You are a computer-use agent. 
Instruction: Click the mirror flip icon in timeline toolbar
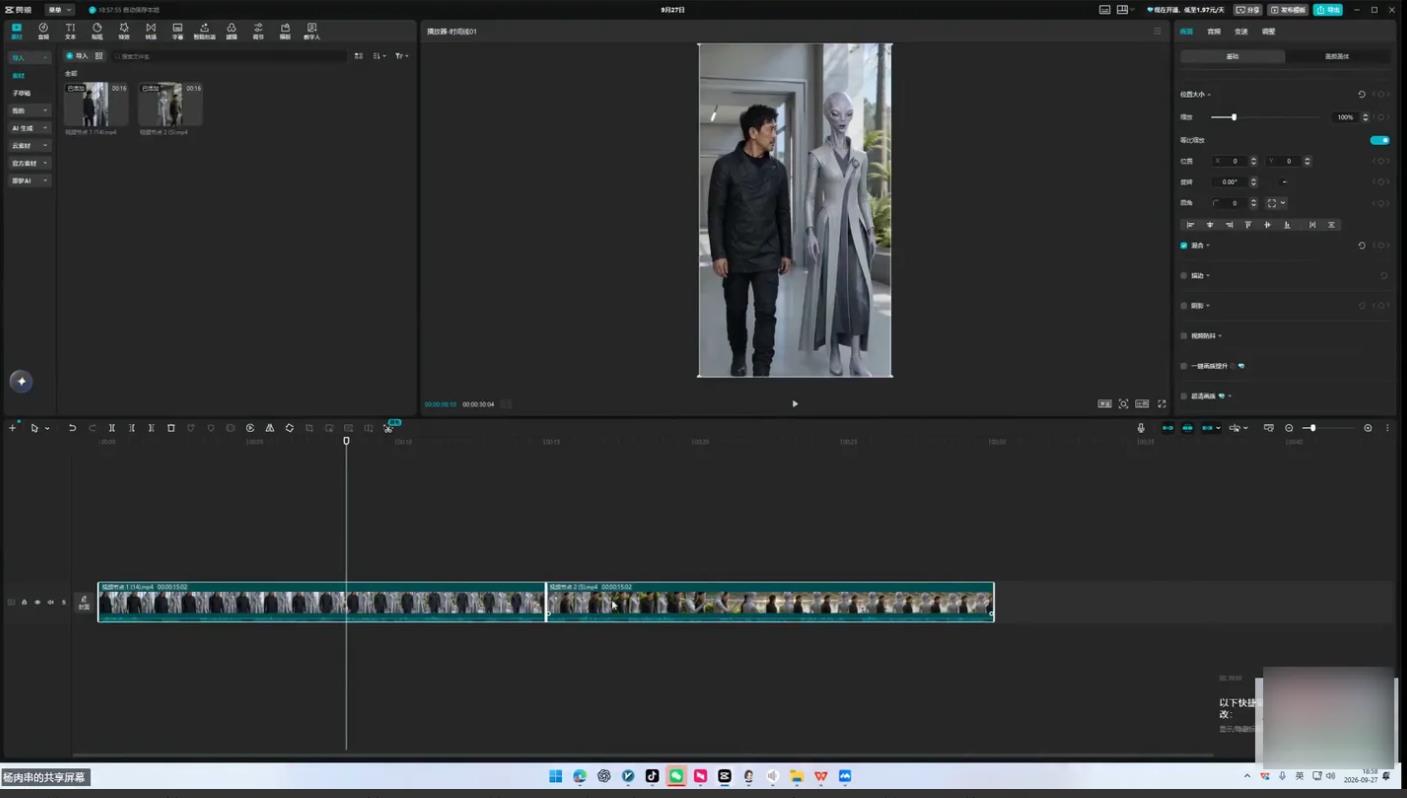[270, 428]
